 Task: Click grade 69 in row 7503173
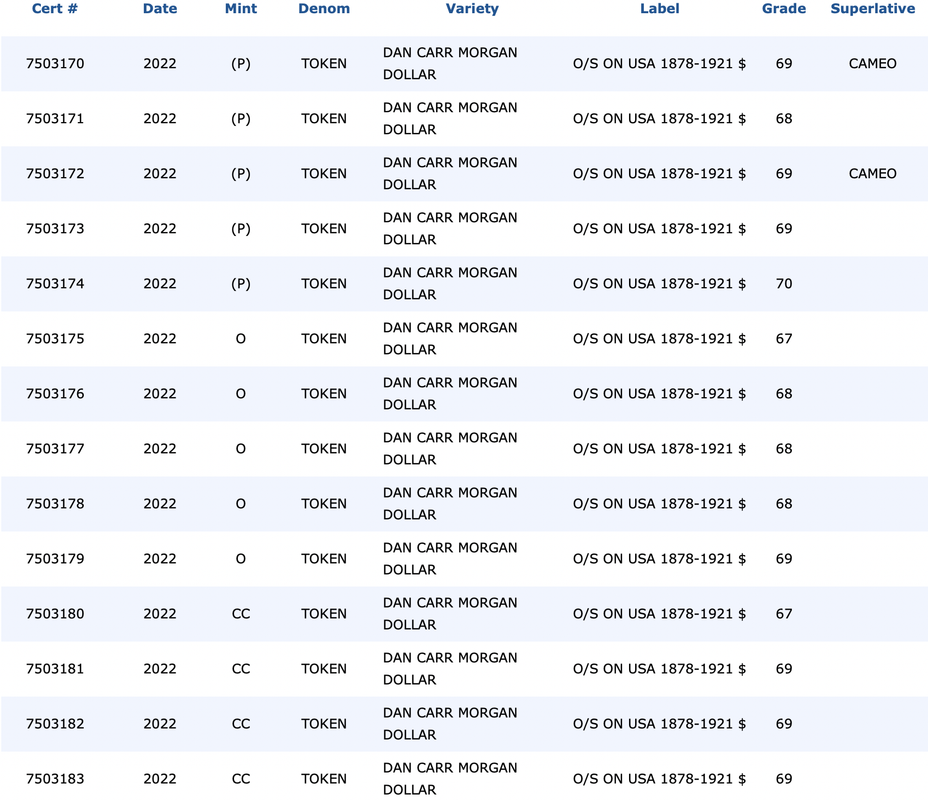click(784, 228)
